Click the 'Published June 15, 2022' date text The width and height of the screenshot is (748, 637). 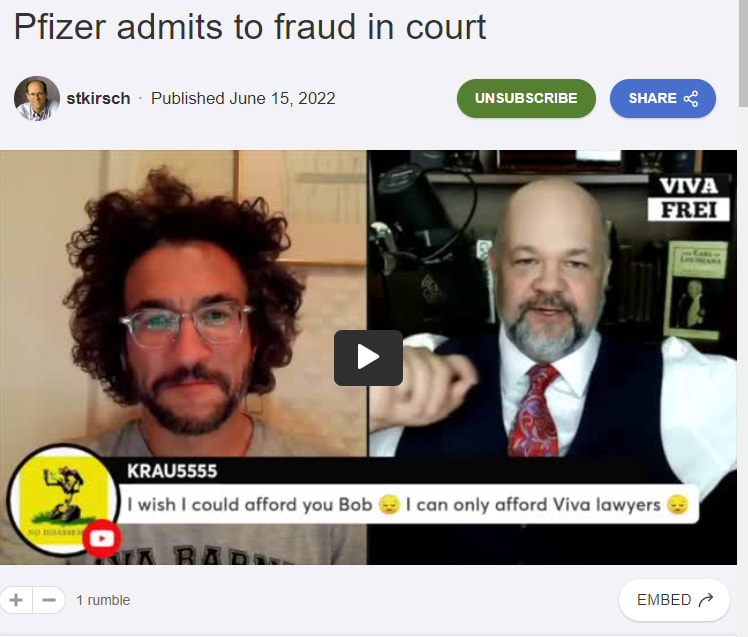243,98
